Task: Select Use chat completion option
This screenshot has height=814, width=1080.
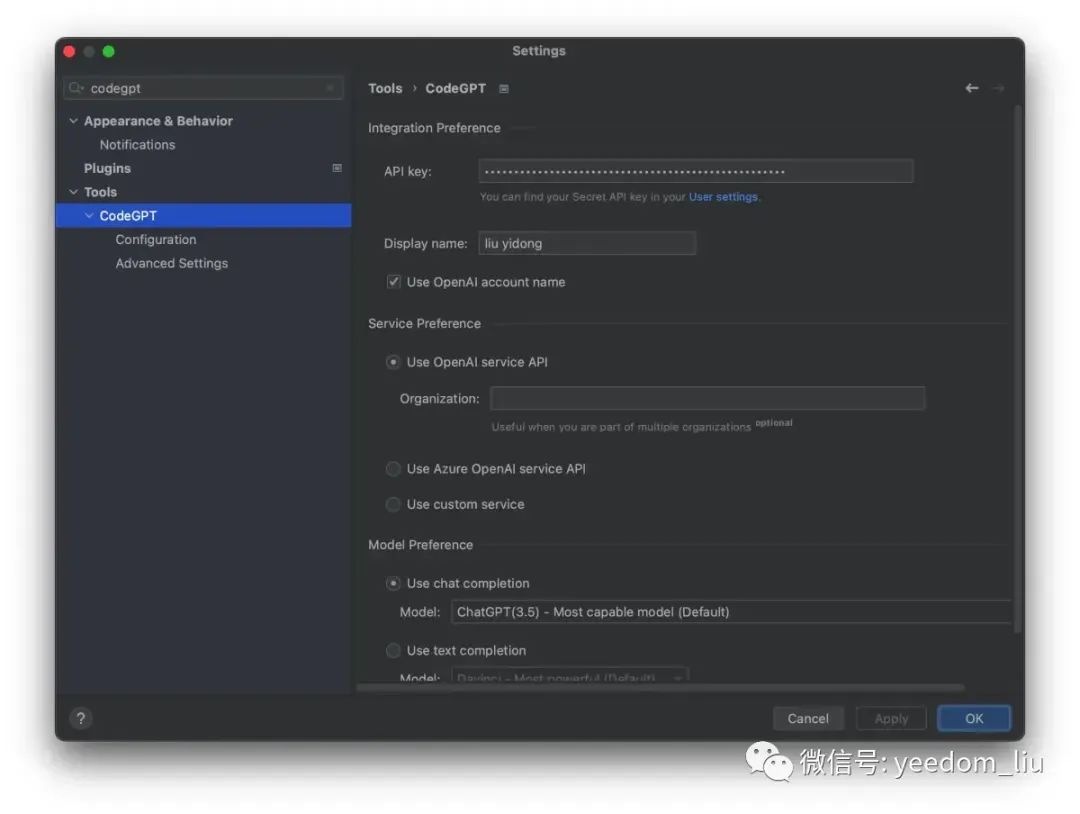Action: tap(393, 583)
